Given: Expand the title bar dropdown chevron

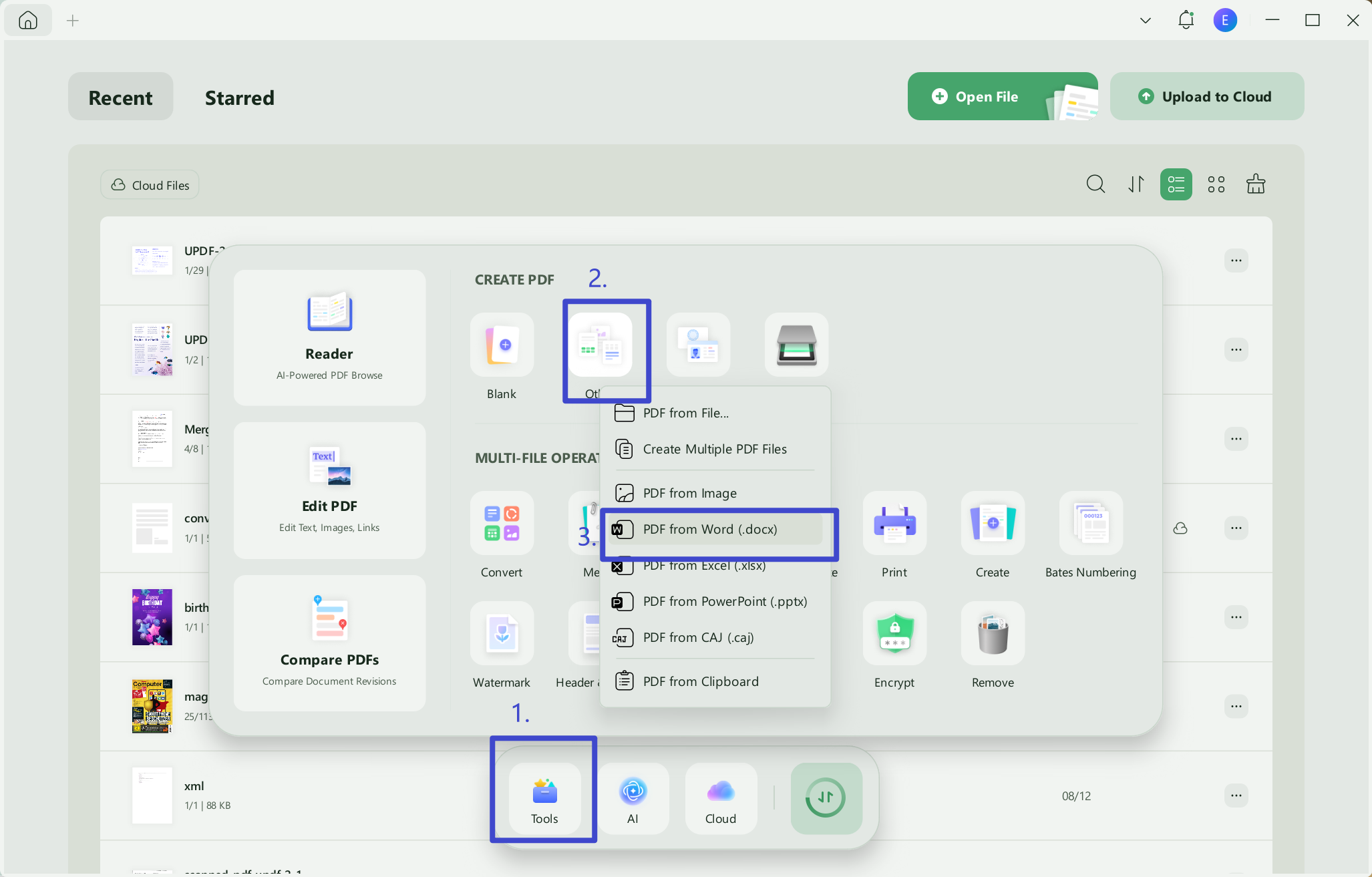Looking at the screenshot, I should [1145, 21].
